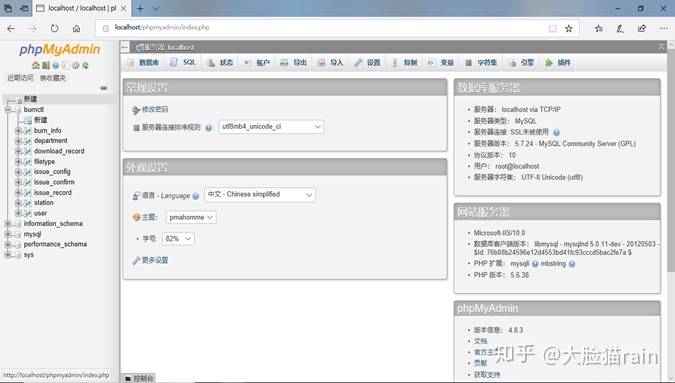
Task: Open browser settings and more ellipsis
Action: point(663,28)
